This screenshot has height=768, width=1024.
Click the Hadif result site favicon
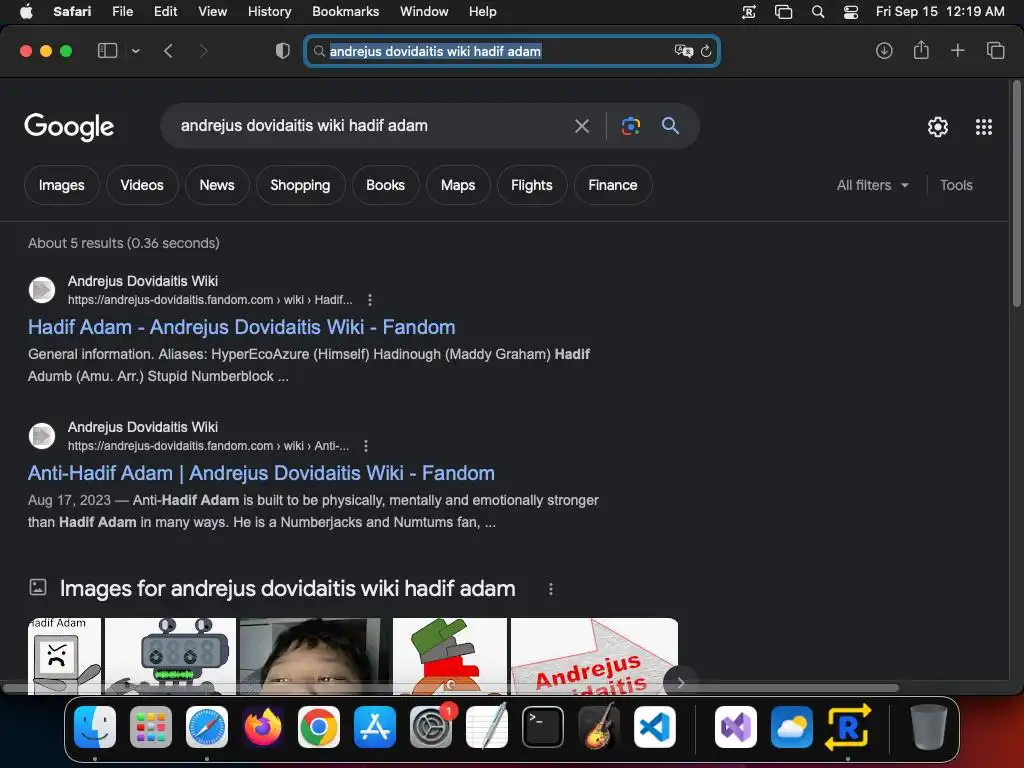click(x=42, y=290)
